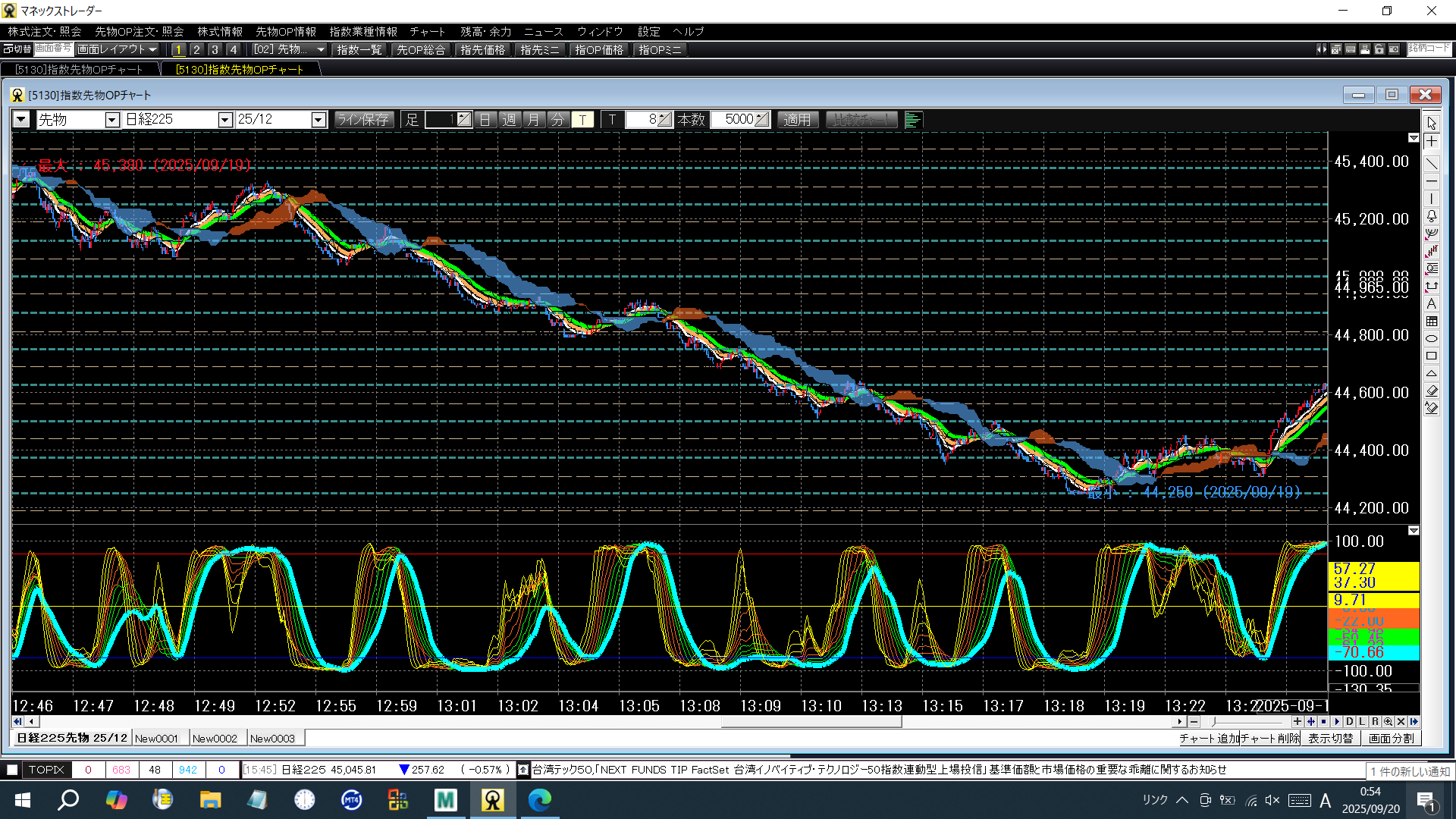Activate the crosshair cursor tool
The image size is (1456, 819).
(1431, 142)
